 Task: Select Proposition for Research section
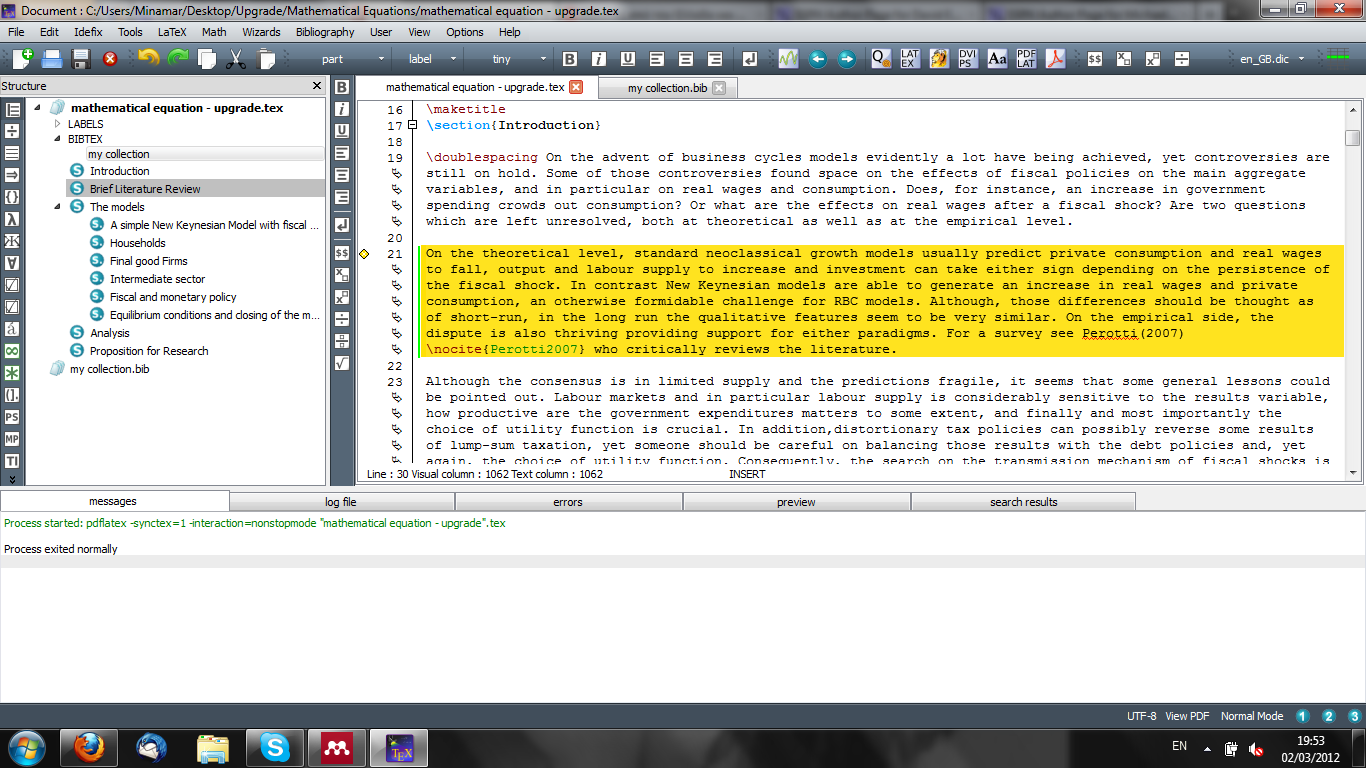tap(149, 351)
